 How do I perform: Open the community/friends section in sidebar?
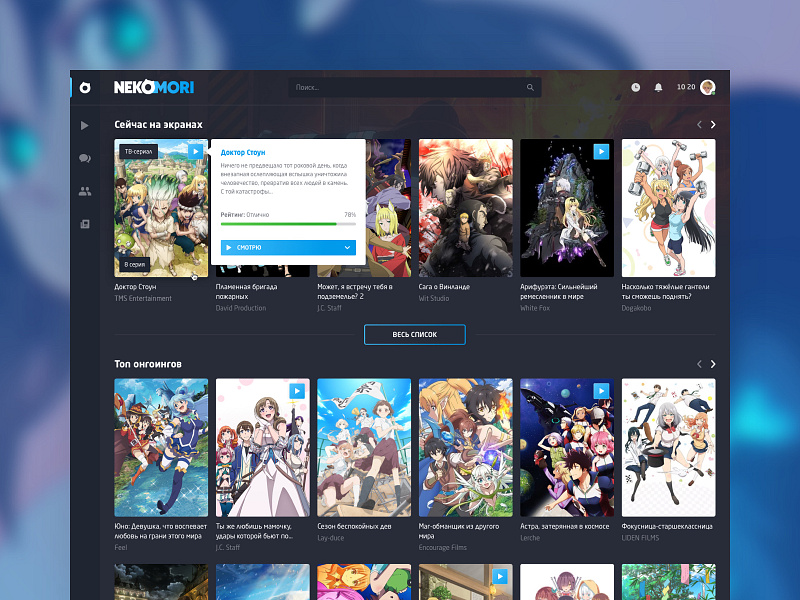coord(85,191)
